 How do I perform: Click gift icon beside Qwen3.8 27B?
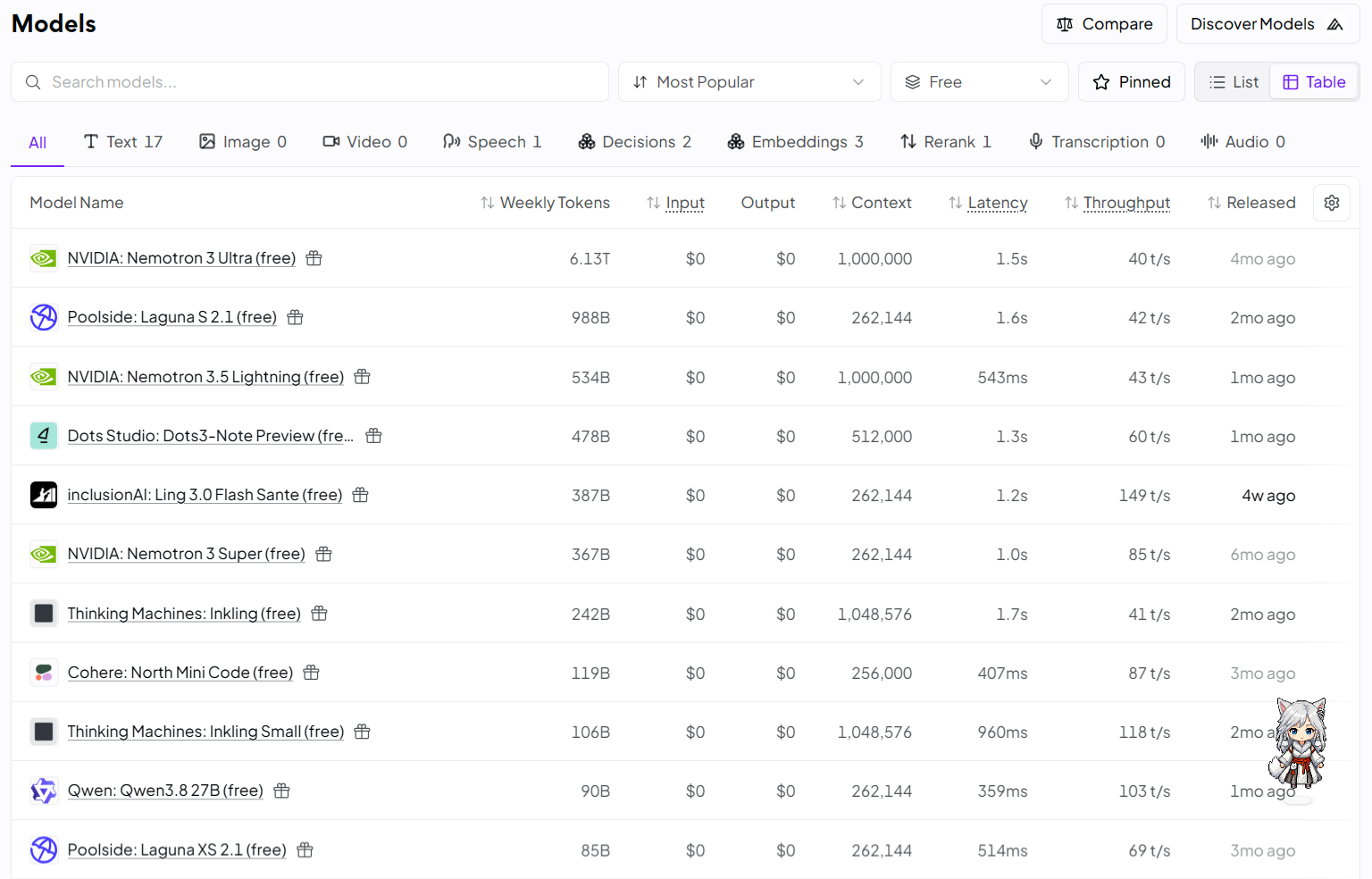pyautogui.click(x=282, y=791)
